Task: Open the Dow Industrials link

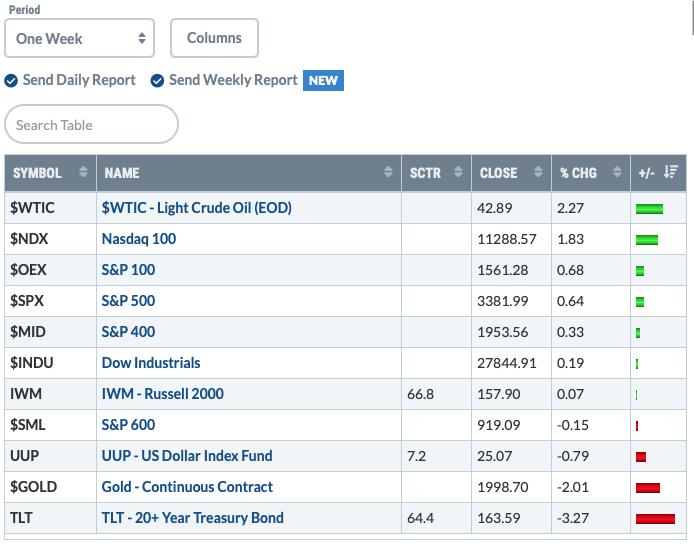Action: (x=151, y=363)
